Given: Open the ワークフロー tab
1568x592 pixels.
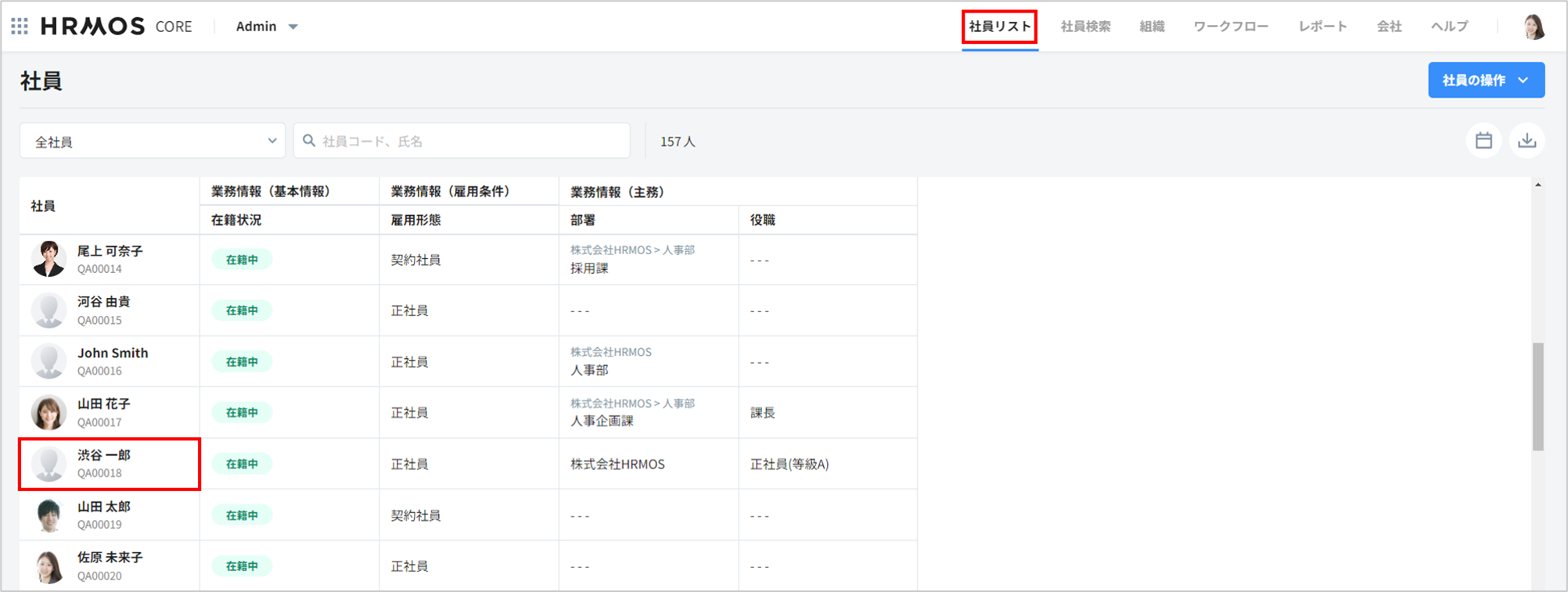Looking at the screenshot, I should pyautogui.click(x=1231, y=27).
